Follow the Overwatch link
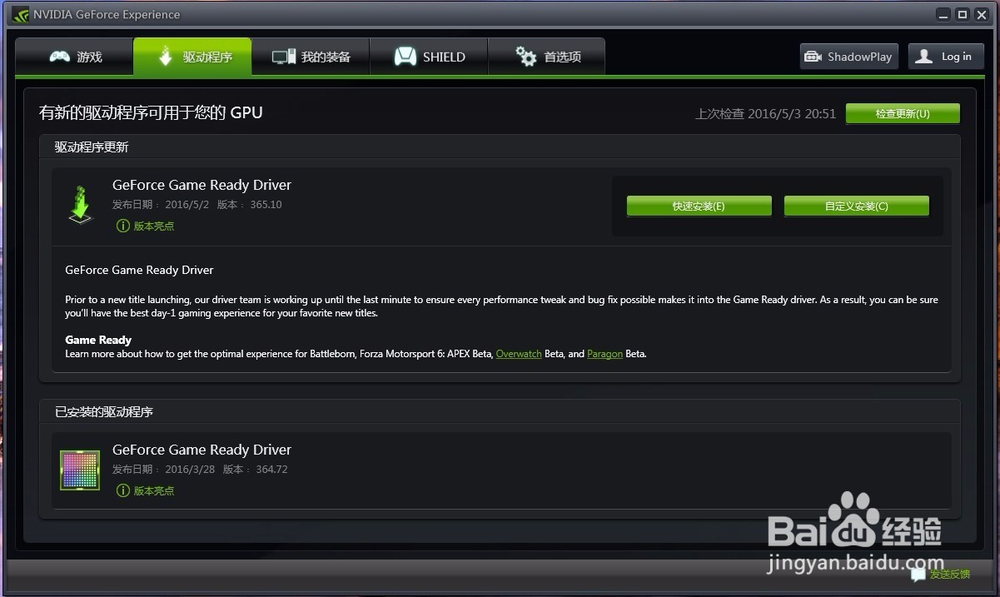The height and width of the screenshot is (597, 1000). tap(518, 354)
